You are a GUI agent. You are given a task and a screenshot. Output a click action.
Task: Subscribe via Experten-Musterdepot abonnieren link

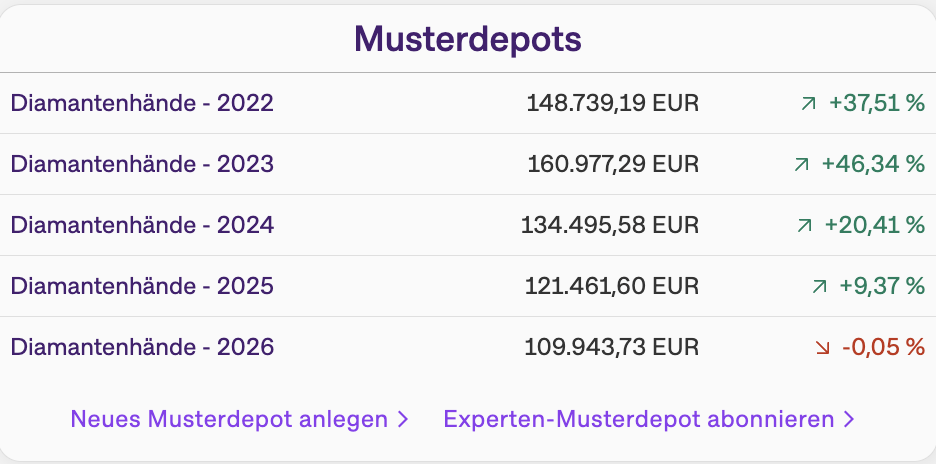639,419
